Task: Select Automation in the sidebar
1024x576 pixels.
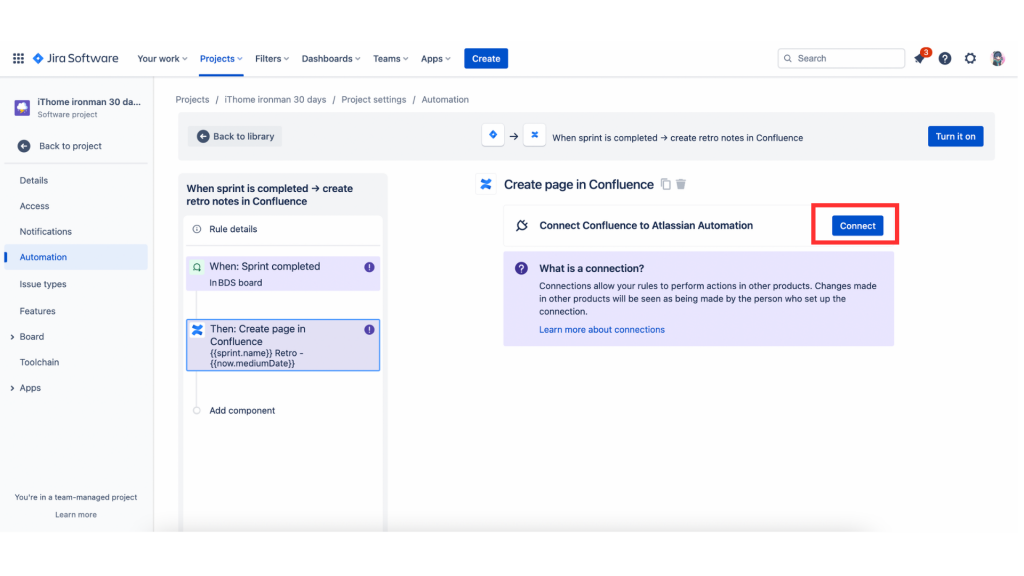Action: click(76, 257)
